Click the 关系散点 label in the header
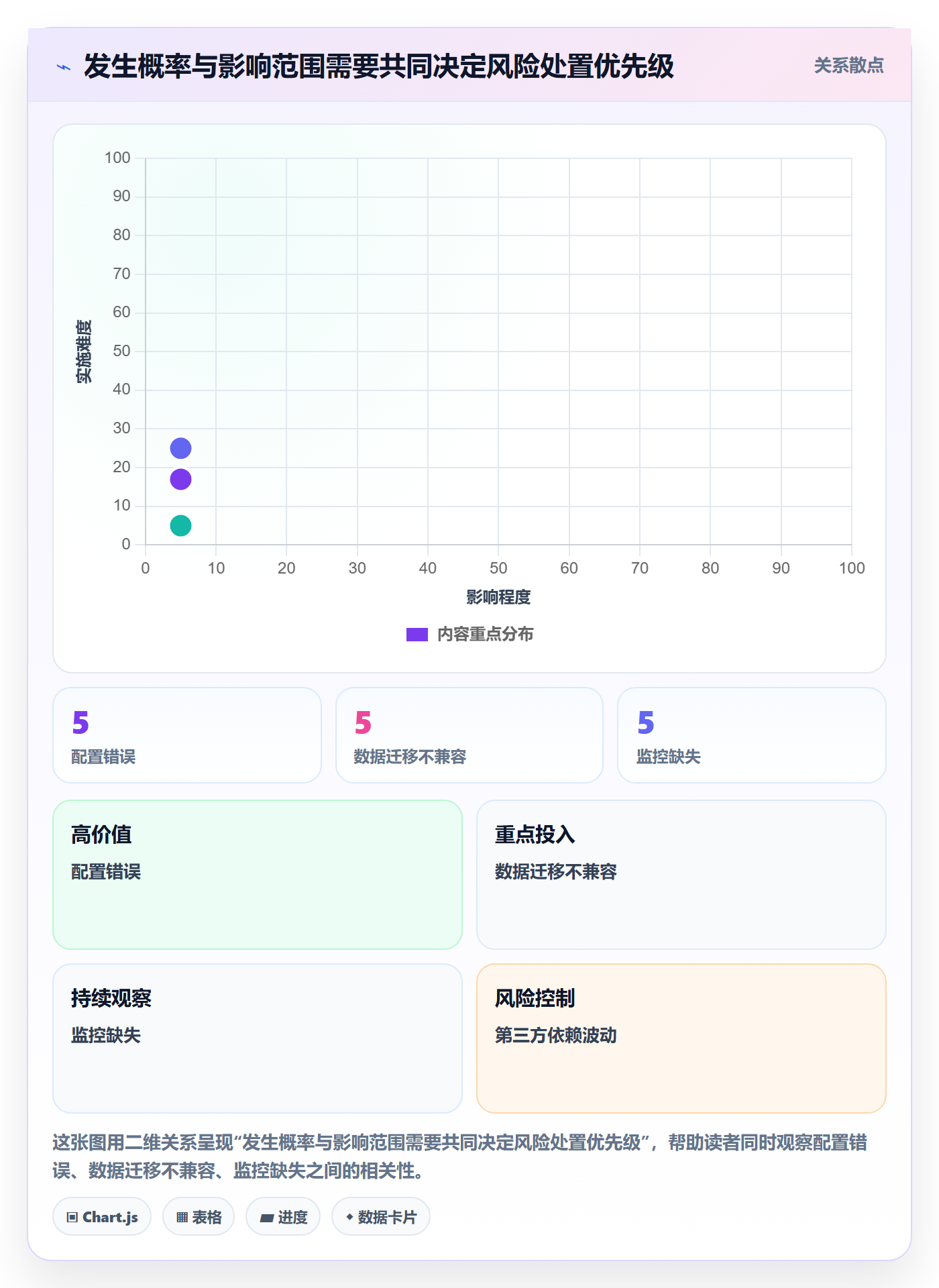 tap(848, 66)
